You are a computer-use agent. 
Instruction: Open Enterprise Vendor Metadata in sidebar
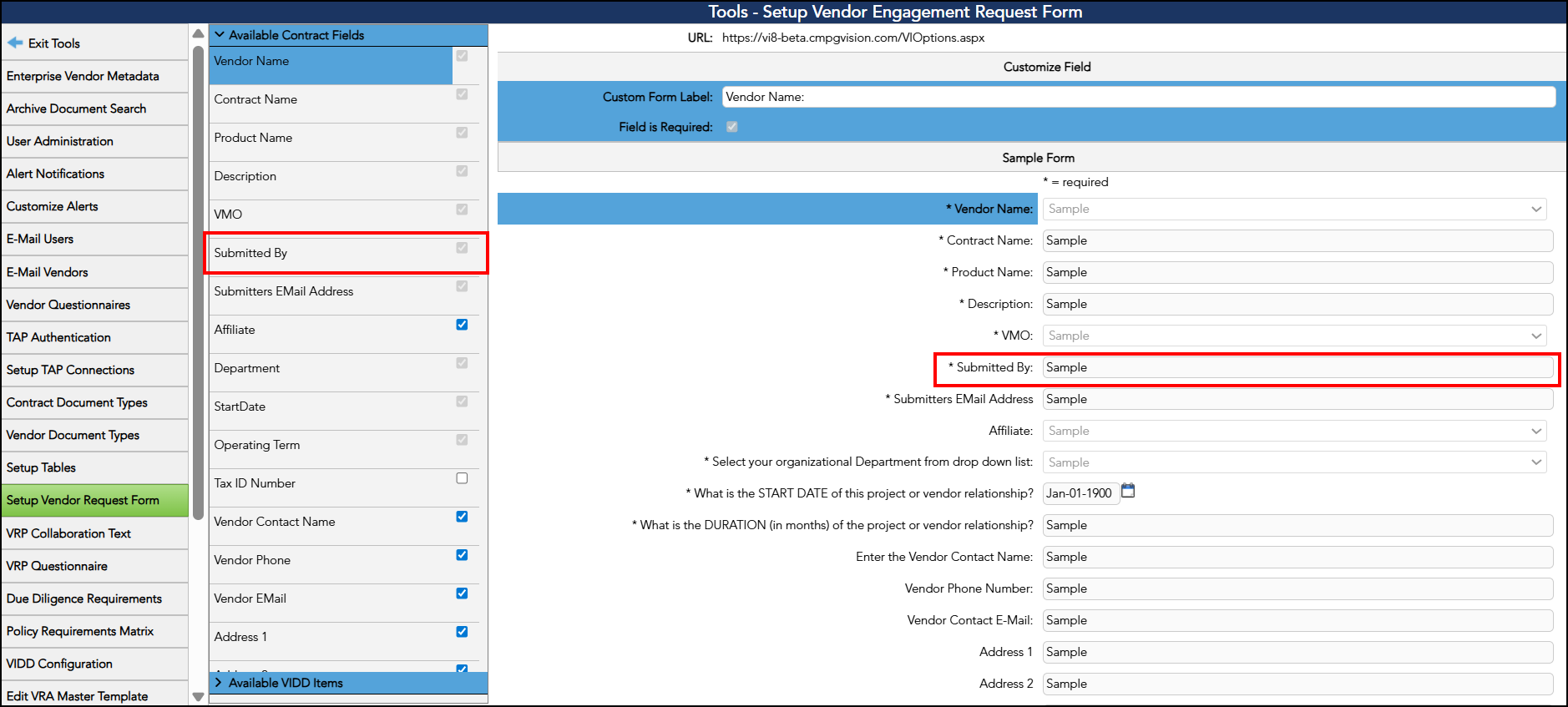[x=83, y=76]
